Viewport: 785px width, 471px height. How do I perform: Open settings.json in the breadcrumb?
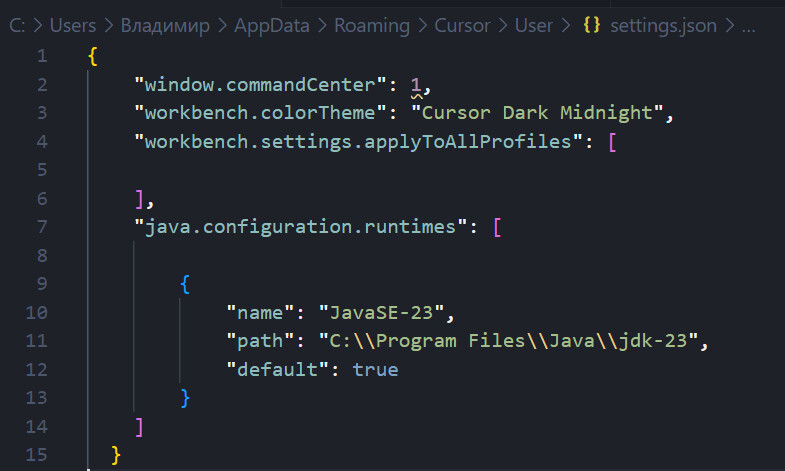coord(663,26)
